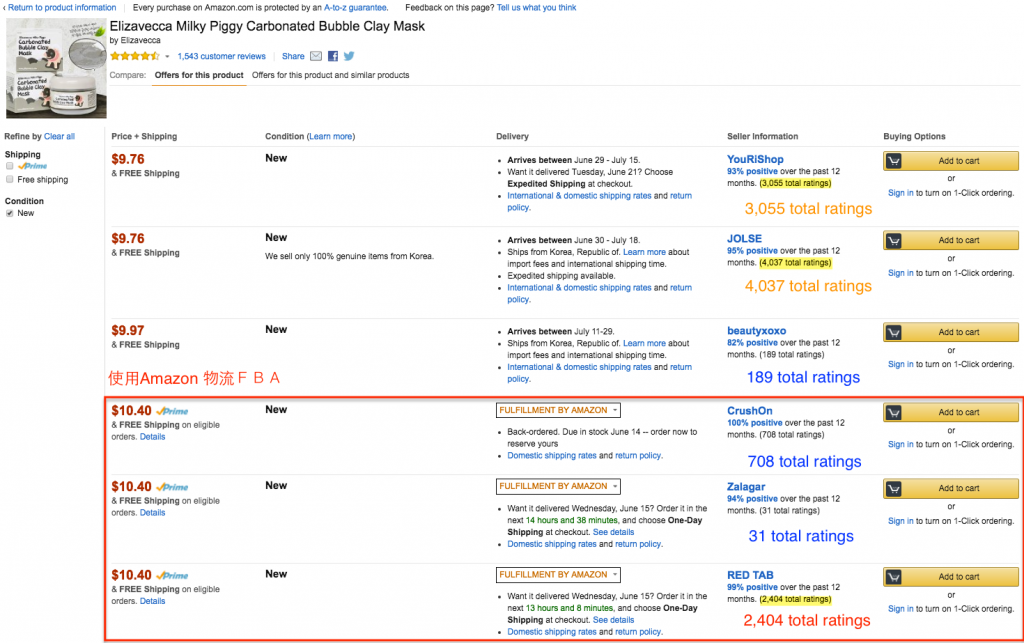
Task: Expand Zalagar Fulfillment by Amazon dropdown
Action: click(558, 486)
